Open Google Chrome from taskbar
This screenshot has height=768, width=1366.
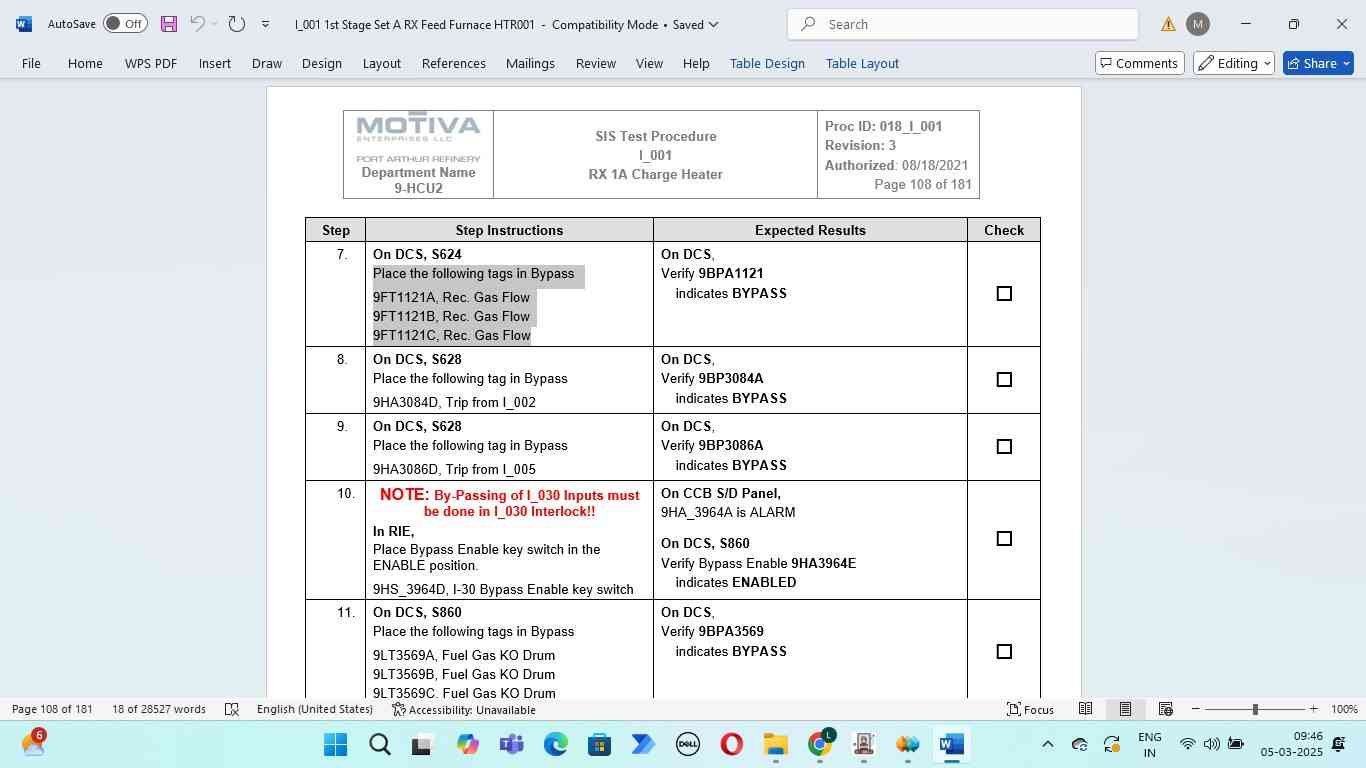point(820,745)
